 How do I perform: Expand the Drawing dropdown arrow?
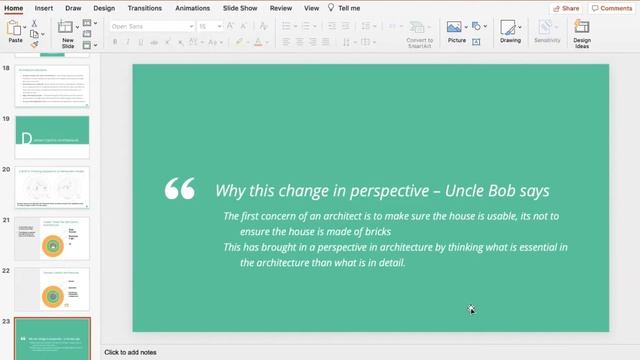[520, 27]
